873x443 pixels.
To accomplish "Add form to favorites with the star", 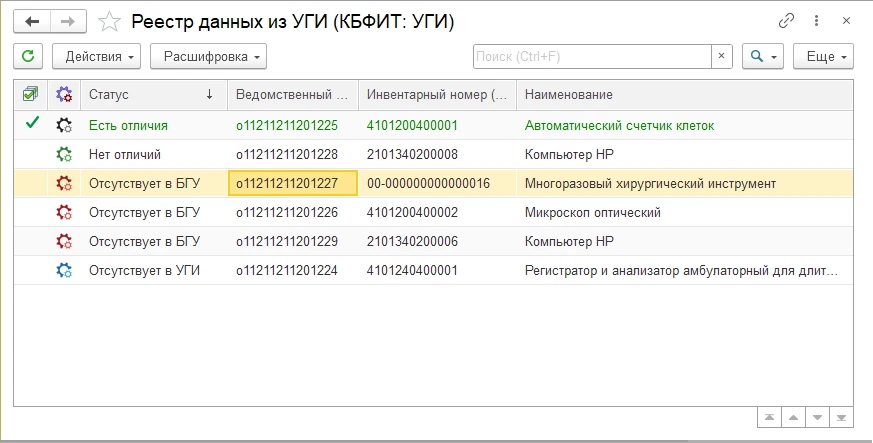I will point(109,22).
